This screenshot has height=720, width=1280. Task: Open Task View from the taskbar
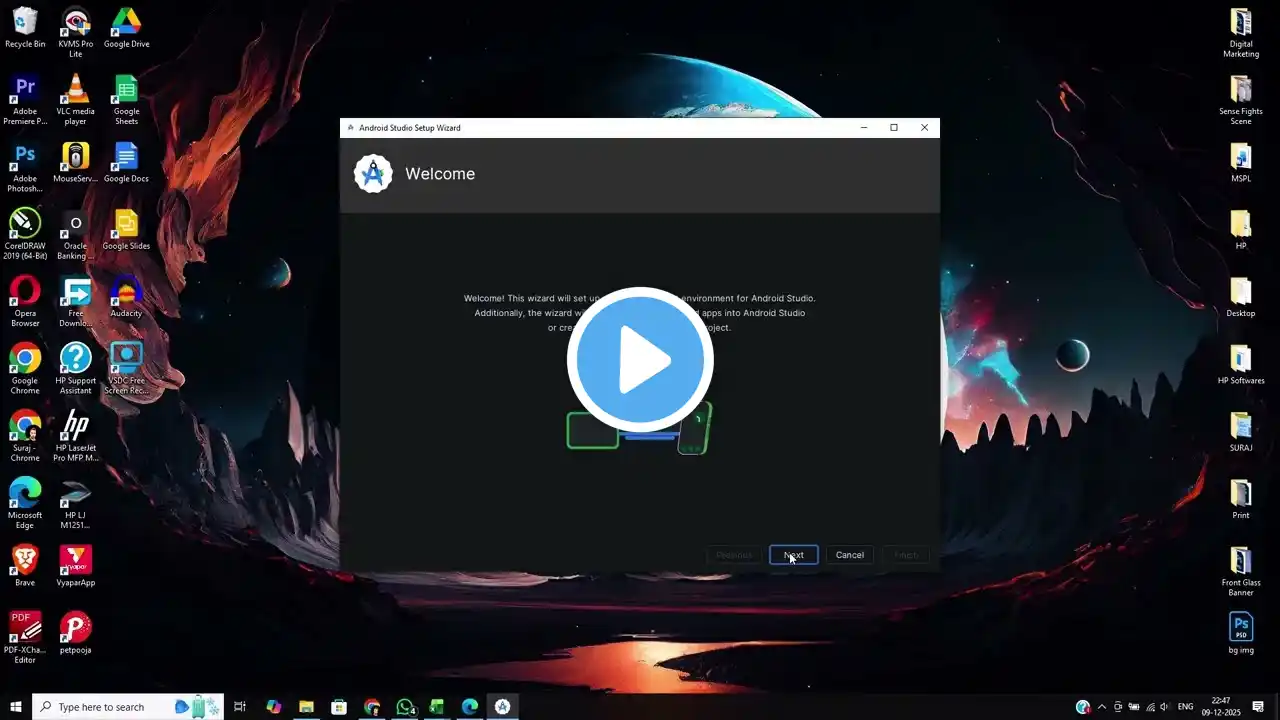point(240,707)
